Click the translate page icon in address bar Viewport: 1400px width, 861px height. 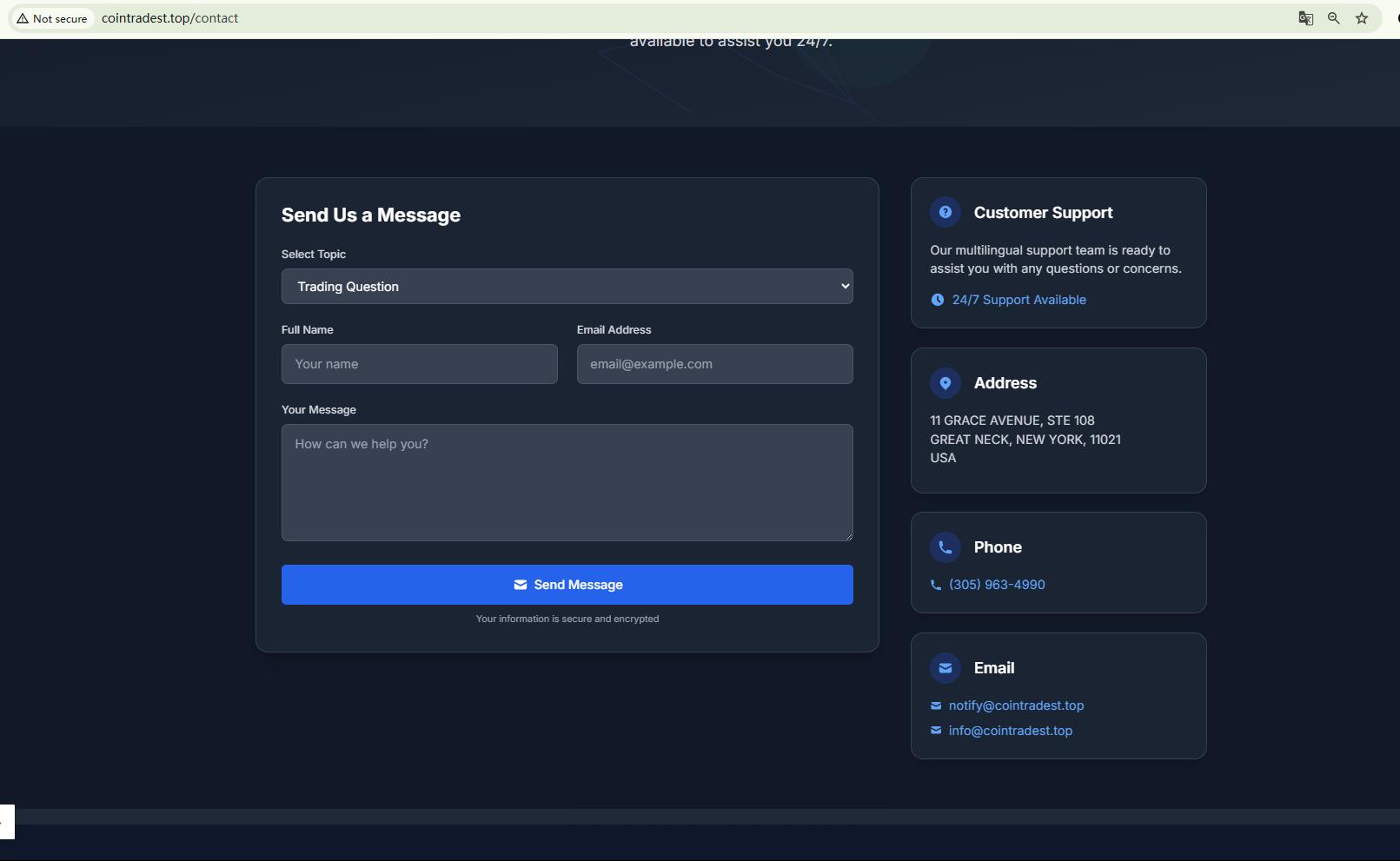pos(1305,18)
